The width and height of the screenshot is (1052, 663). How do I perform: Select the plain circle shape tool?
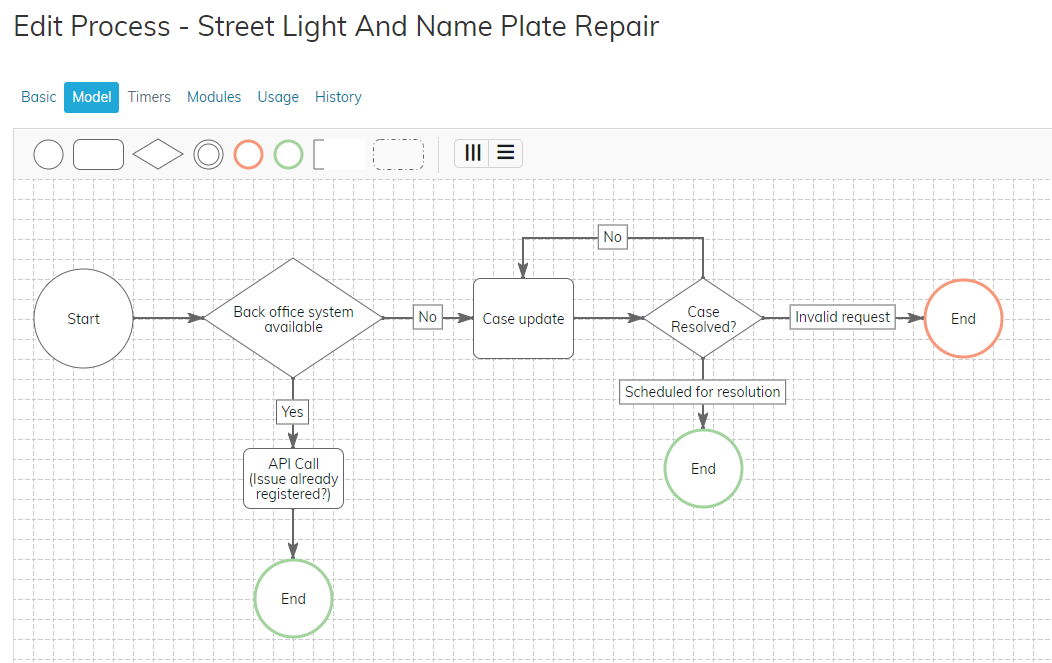pyautogui.click(x=48, y=154)
